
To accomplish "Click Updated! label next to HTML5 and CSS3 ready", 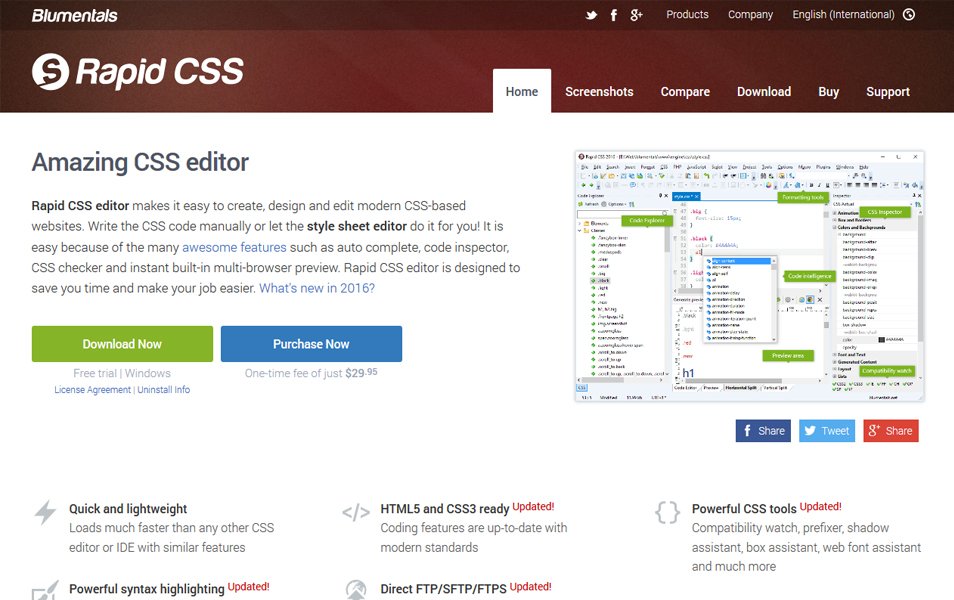I will [533, 506].
